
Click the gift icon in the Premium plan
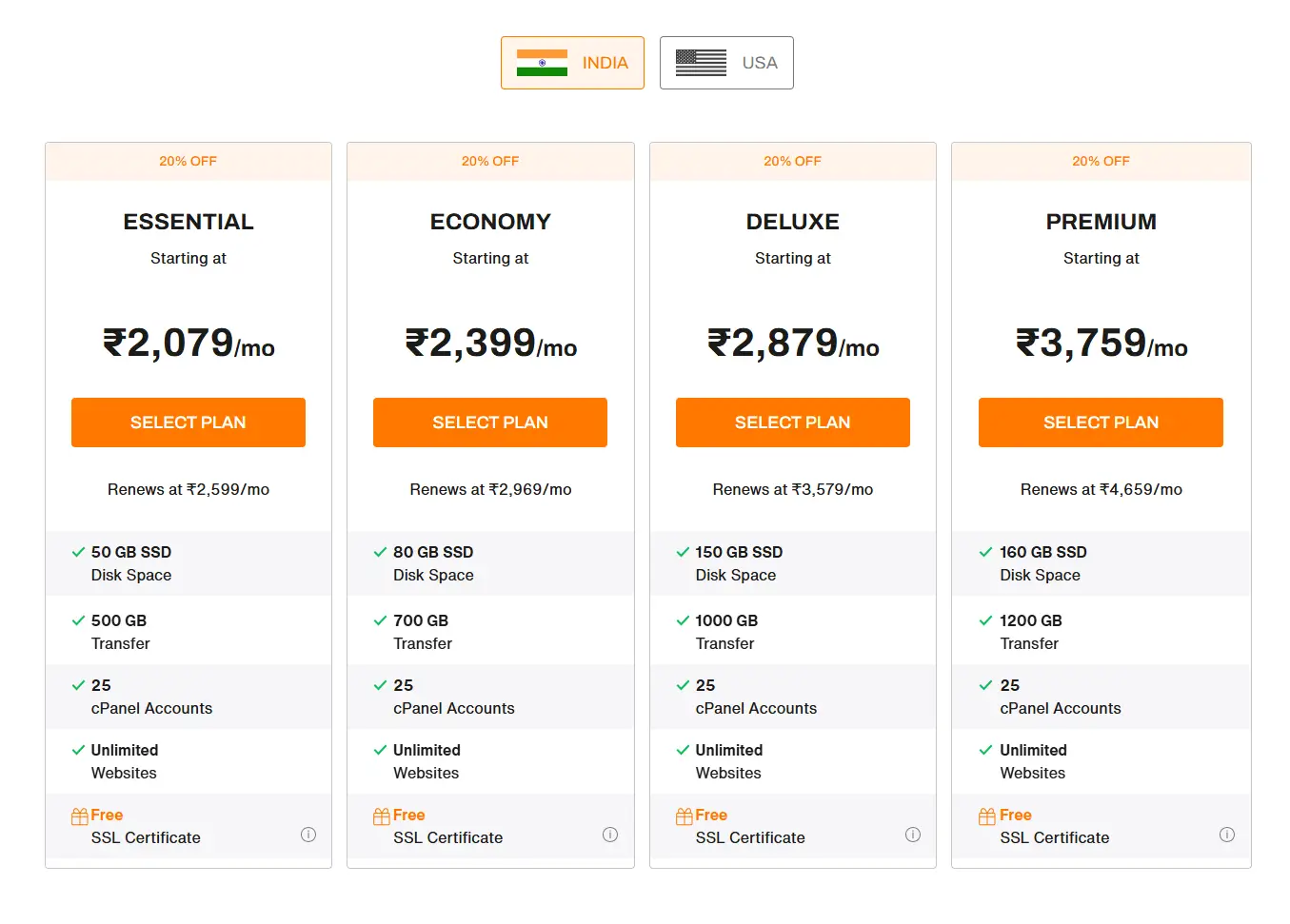click(985, 815)
